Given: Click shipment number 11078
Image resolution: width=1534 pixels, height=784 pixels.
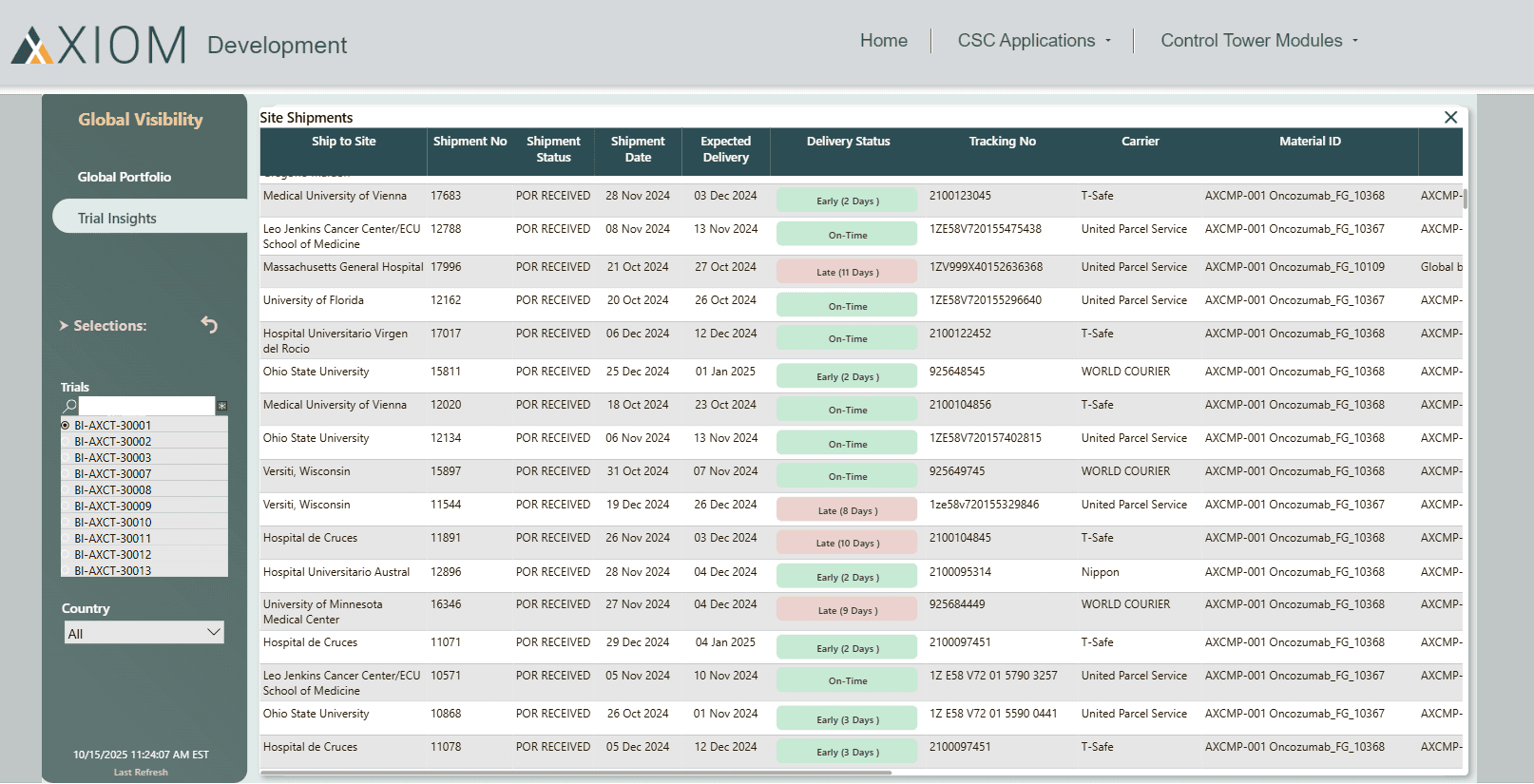Looking at the screenshot, I should pos(446,747).
